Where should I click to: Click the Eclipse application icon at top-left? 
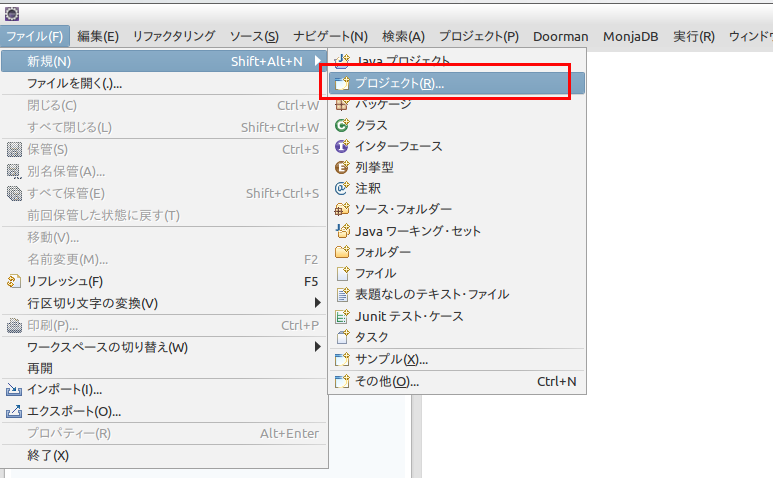[12, 14]
